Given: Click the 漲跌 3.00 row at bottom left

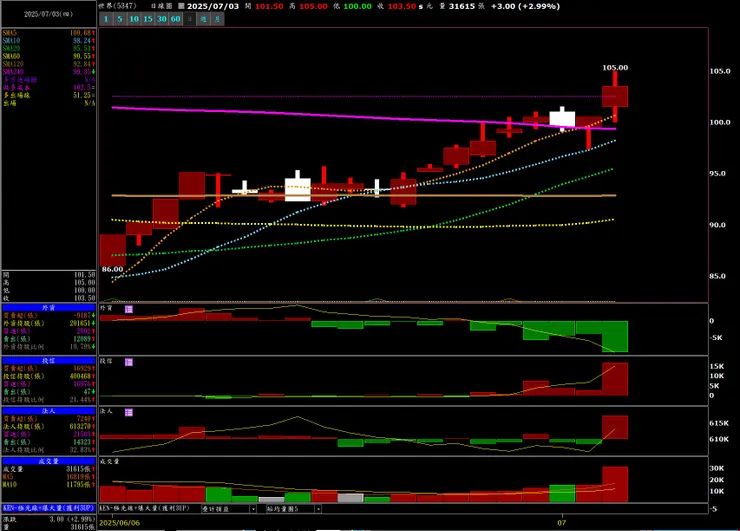Looking at the screenshot, I should point(49,519).
